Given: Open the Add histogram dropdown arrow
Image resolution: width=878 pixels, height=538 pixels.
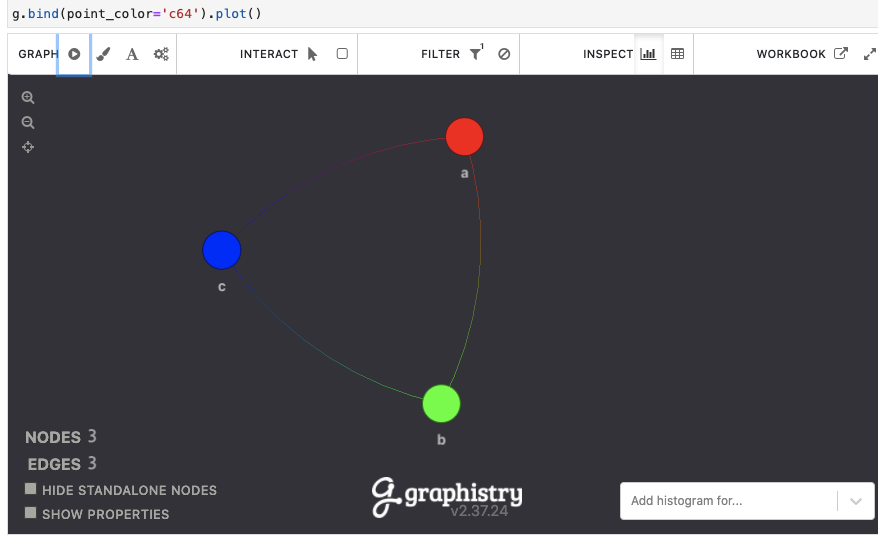Looking at the screenshot, I should [x=856, y=501].
